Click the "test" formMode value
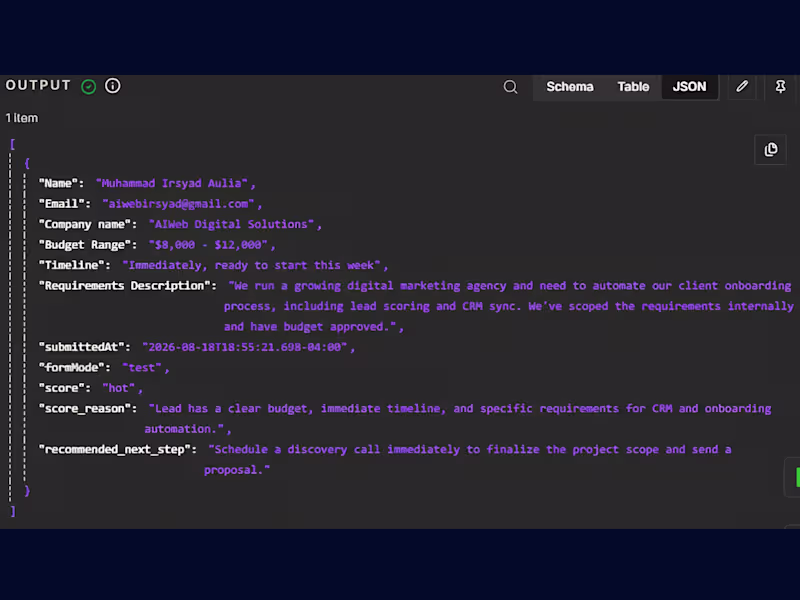Image resolution: width=800 pixels, height=600 pixels. coord(142,367)
